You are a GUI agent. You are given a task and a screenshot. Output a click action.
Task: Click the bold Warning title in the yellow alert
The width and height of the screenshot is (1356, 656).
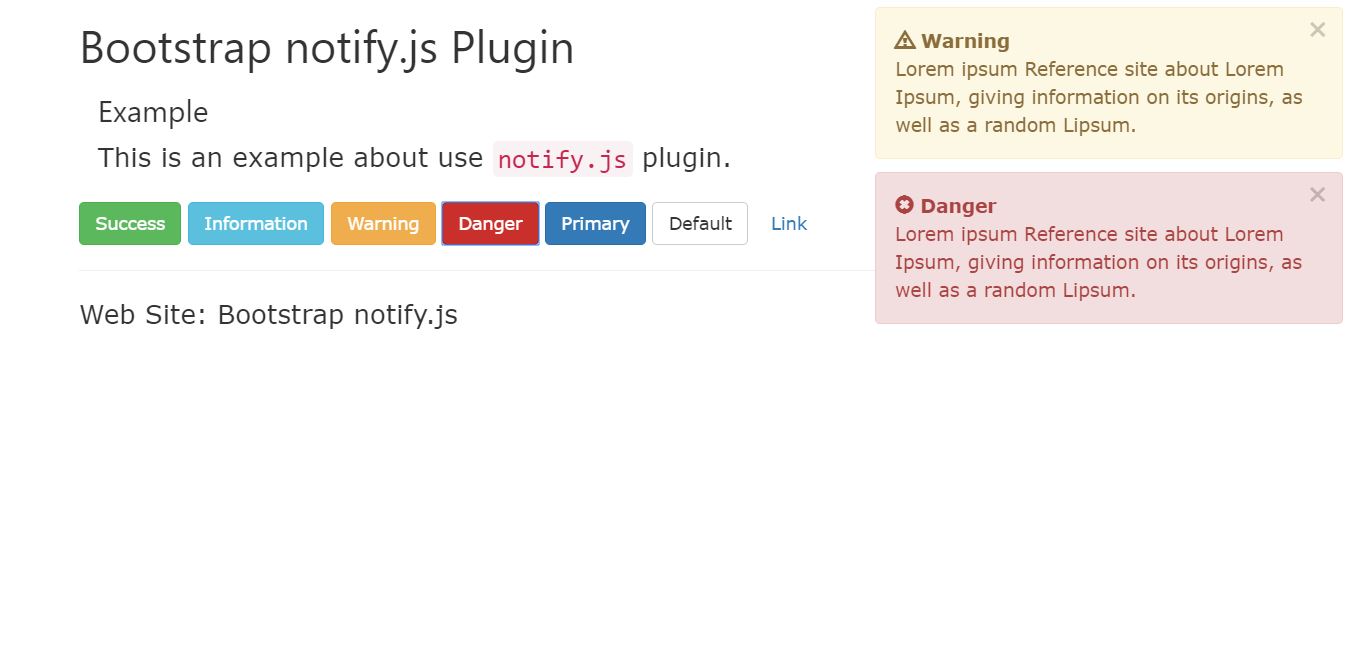(965, 41)
